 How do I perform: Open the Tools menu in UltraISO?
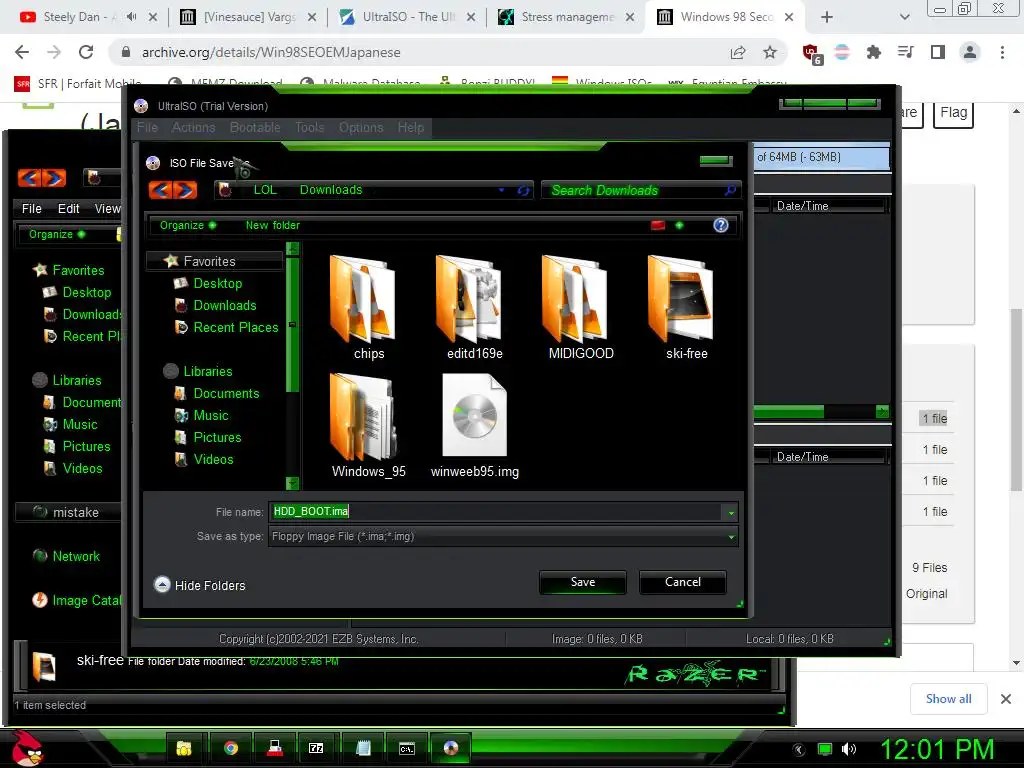[x=310, y=127]
